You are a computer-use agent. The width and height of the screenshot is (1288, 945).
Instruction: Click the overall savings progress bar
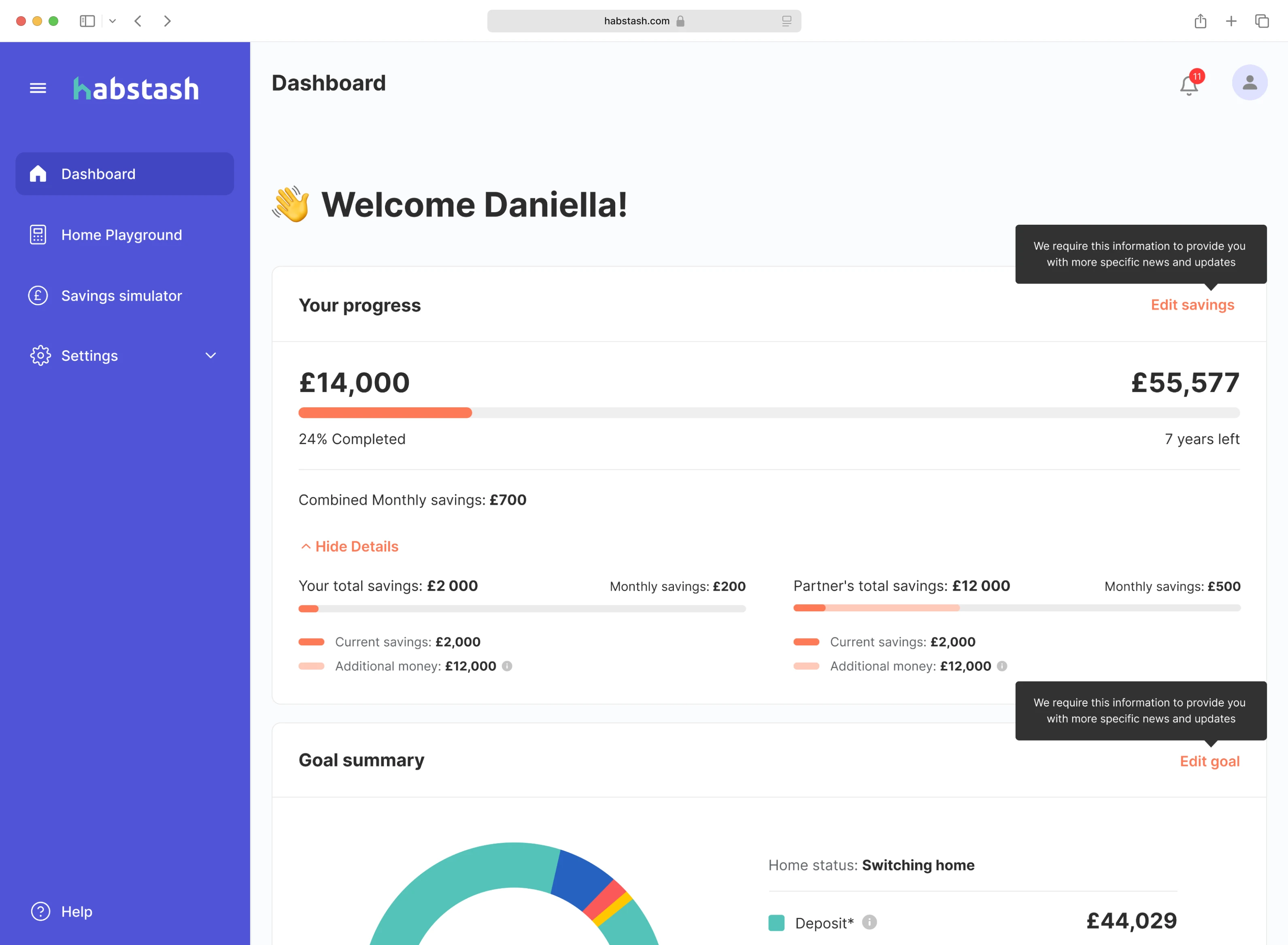click(x=768, y=413)
